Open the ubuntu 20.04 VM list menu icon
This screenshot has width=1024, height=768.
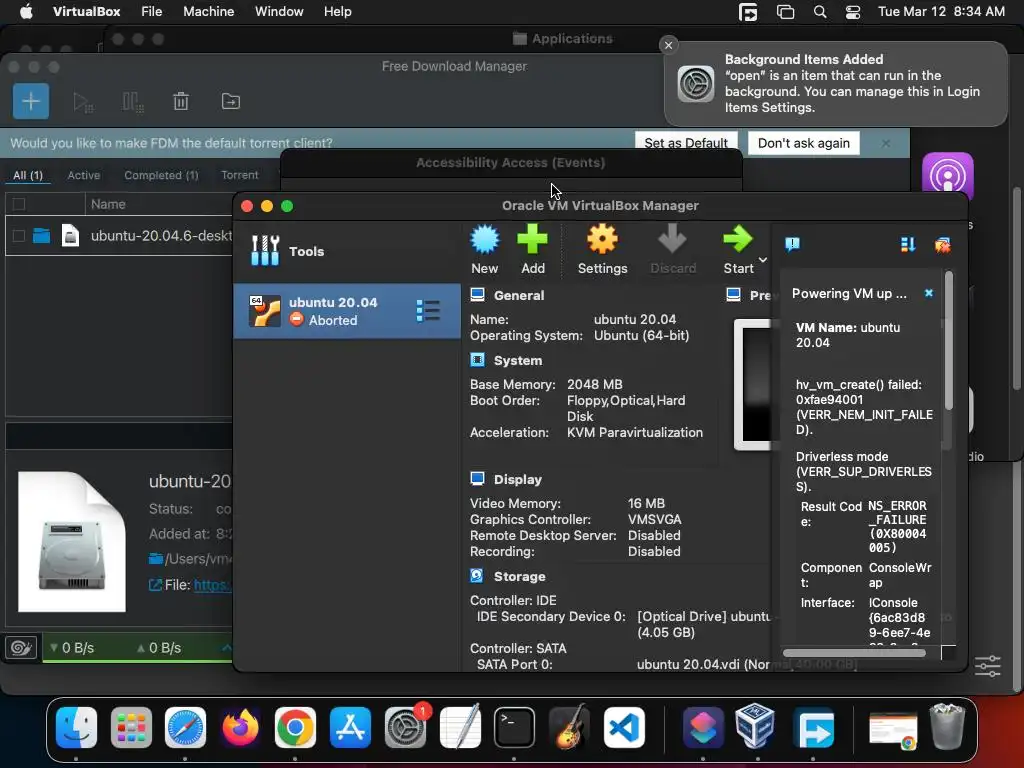pos(428,311)
